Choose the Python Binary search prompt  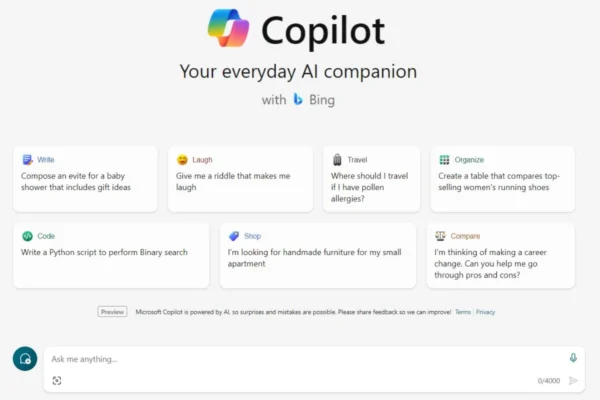[104, 252]
